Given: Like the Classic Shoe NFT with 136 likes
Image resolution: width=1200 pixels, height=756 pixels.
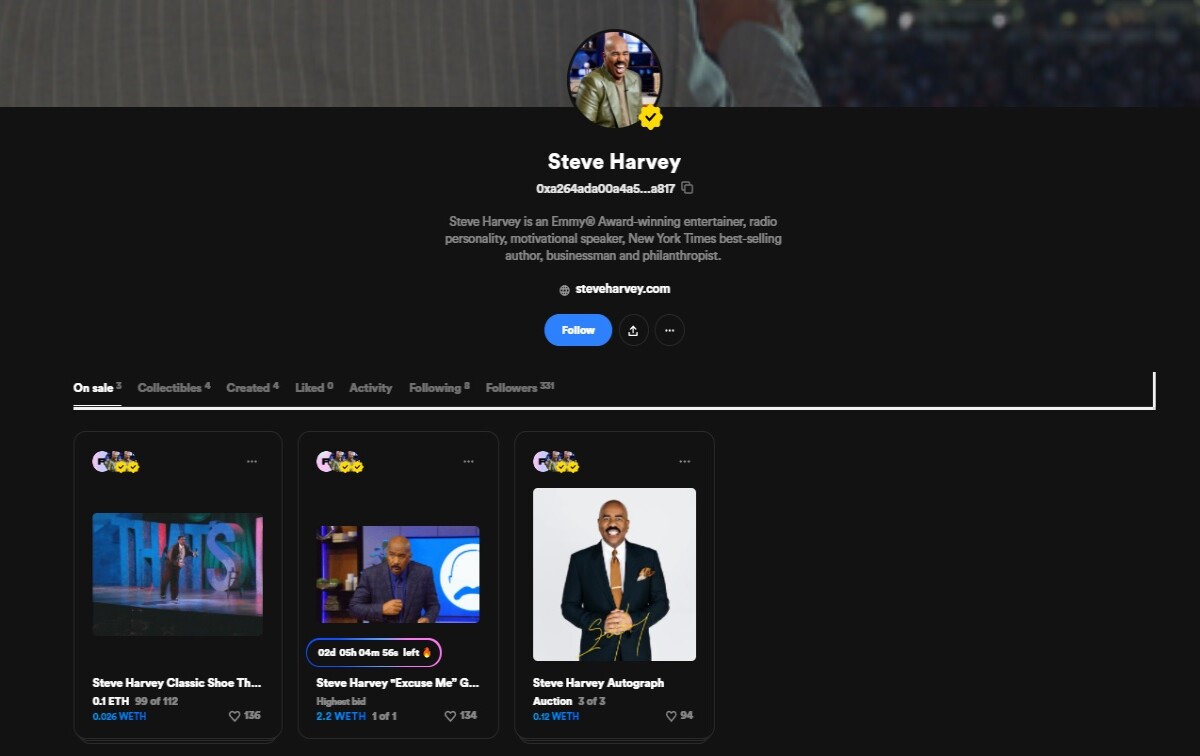Looking at the screenshot, I should point(235,716).
